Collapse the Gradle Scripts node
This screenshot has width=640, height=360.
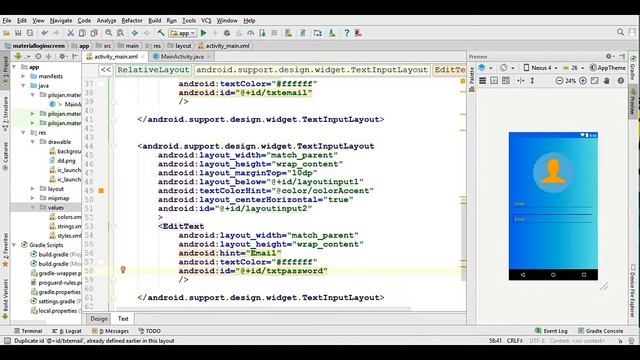tap(14, 245)
